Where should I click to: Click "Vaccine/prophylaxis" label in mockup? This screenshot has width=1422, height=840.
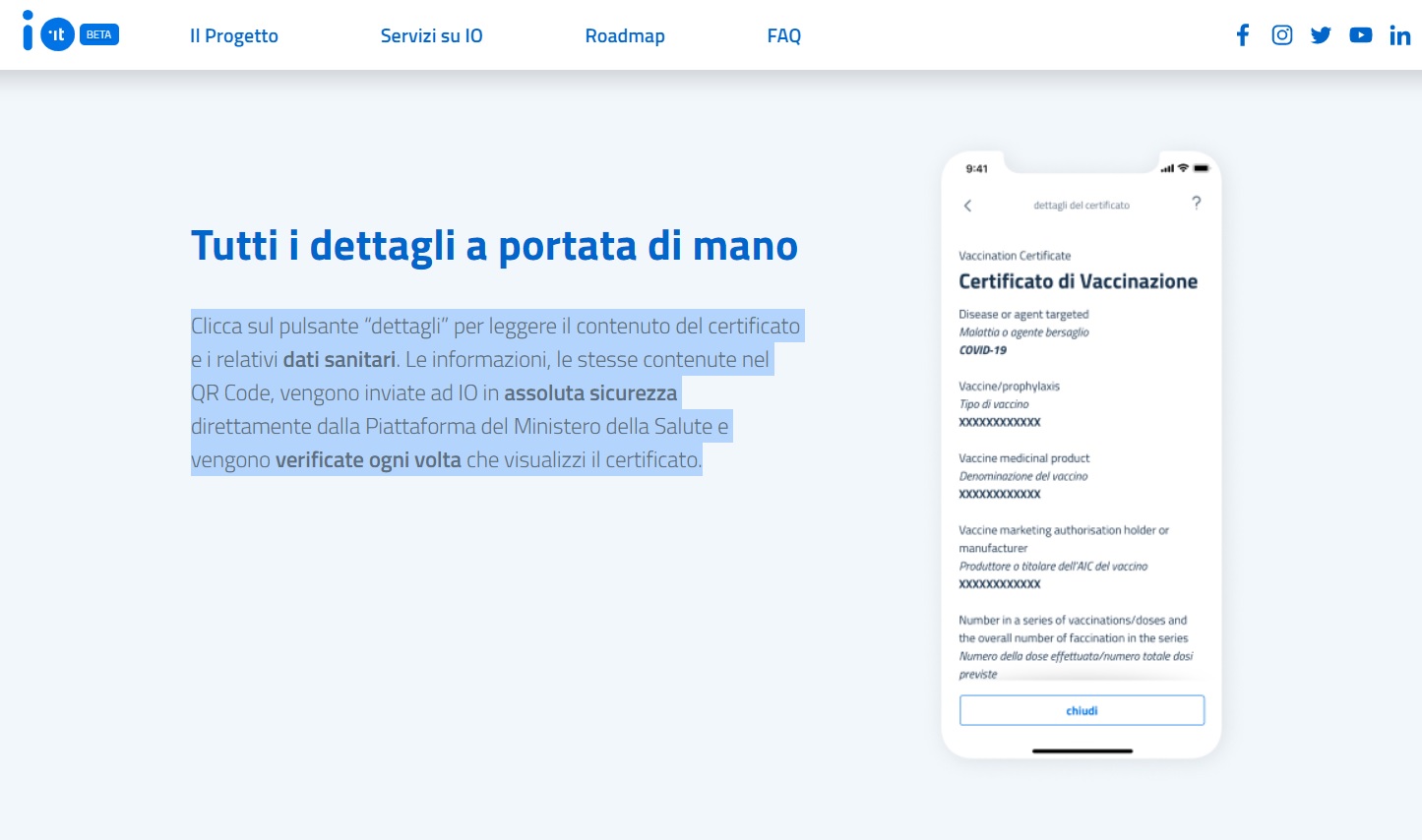[x=1009, y=387]
